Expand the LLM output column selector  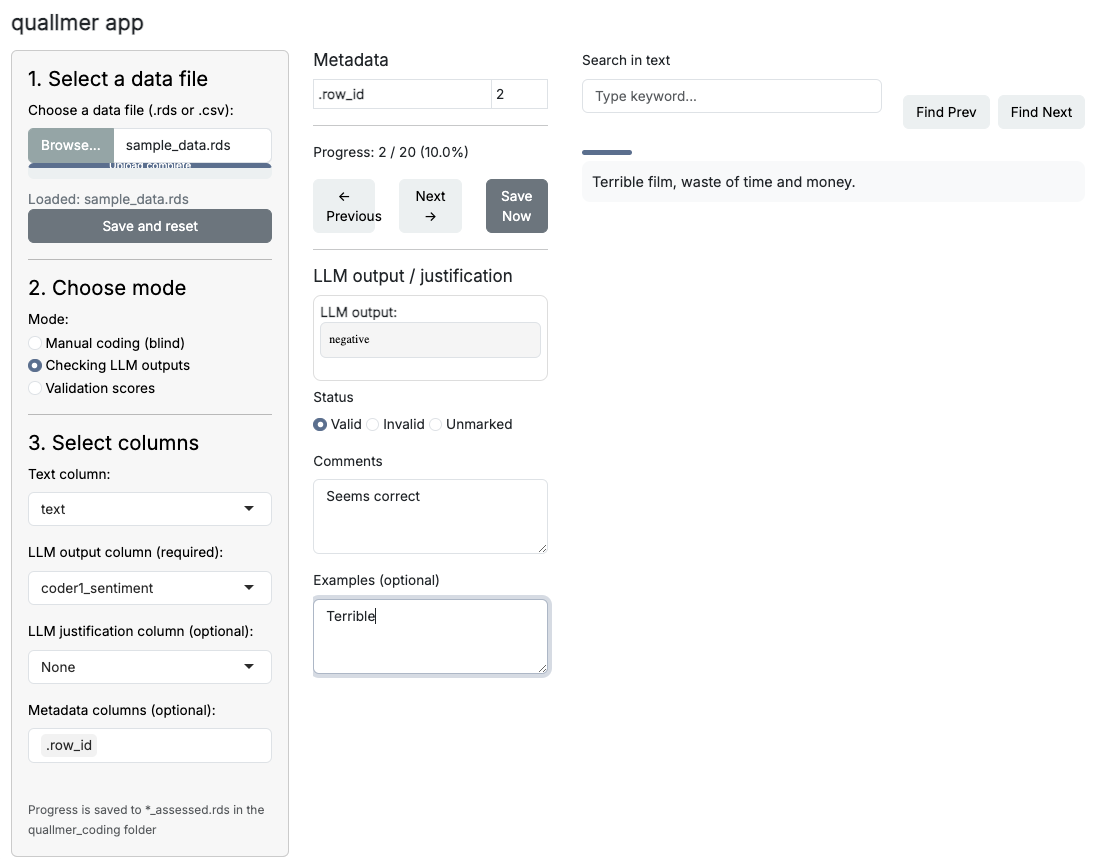pos(149,588)
